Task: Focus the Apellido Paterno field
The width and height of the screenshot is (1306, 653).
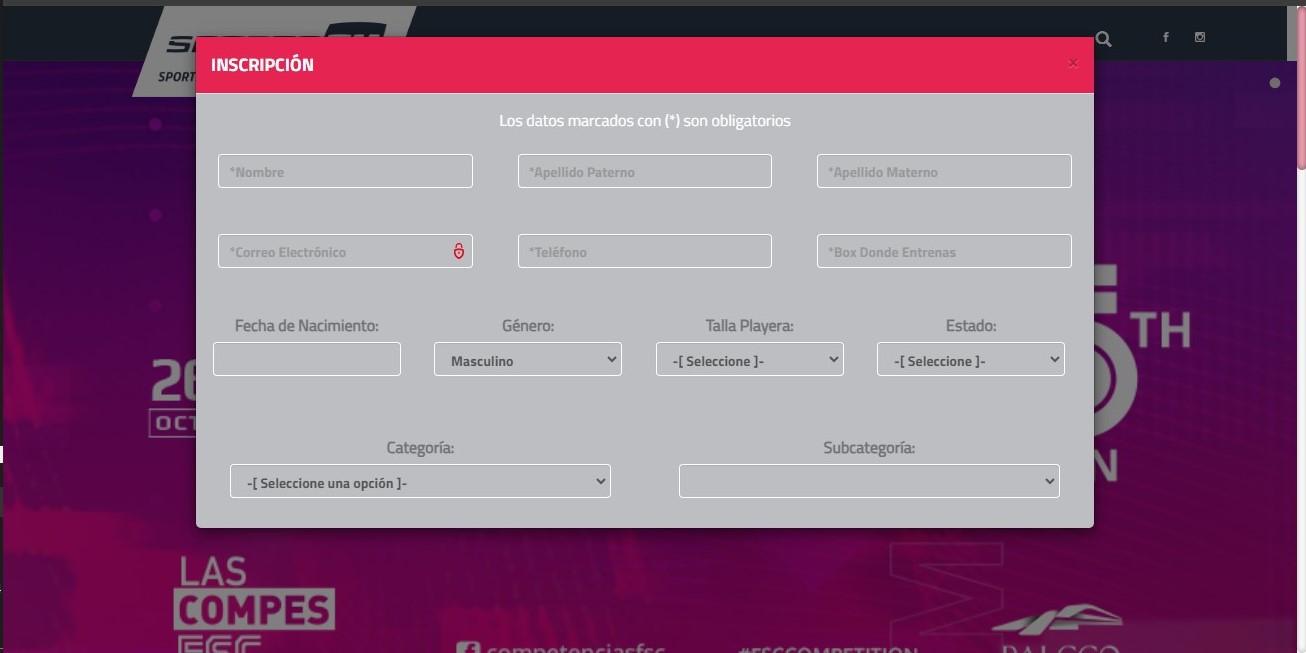Action: tap(644, 172)
